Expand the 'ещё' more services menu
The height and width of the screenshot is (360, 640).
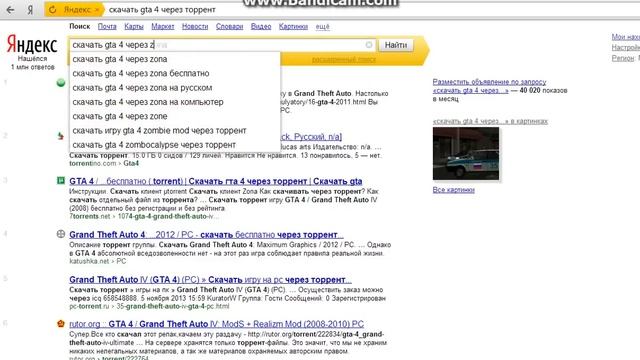point(322,27)
